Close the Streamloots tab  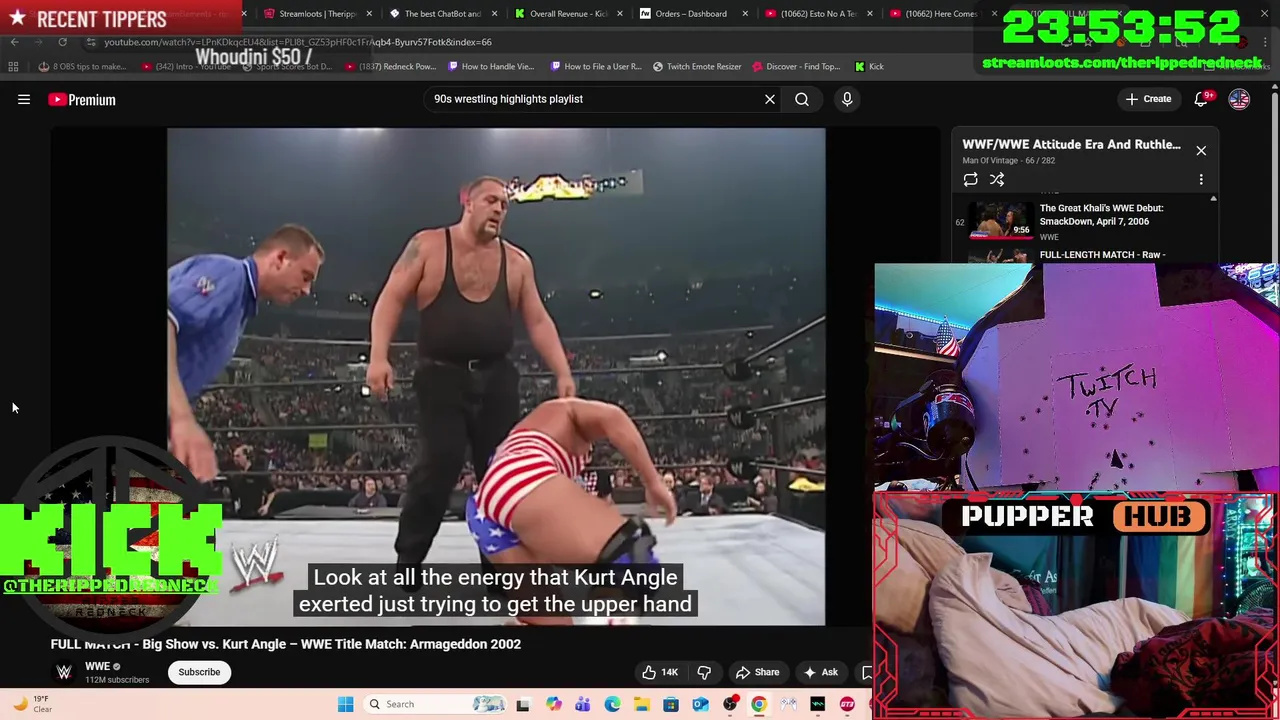coord(370,14)
